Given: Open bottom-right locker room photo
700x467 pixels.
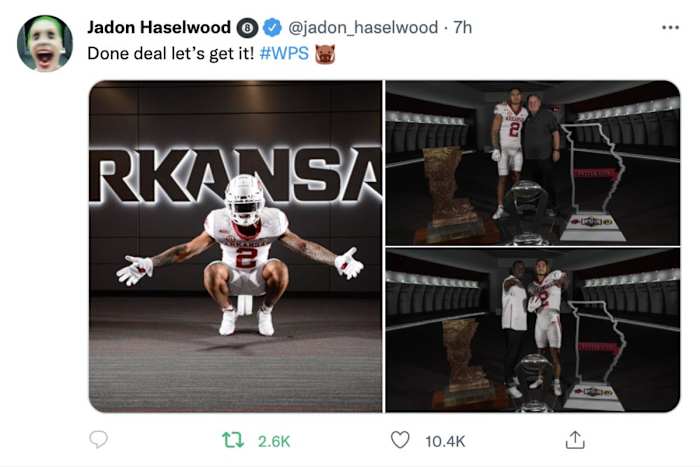Looking at the screenshot, I should [532, 330].
